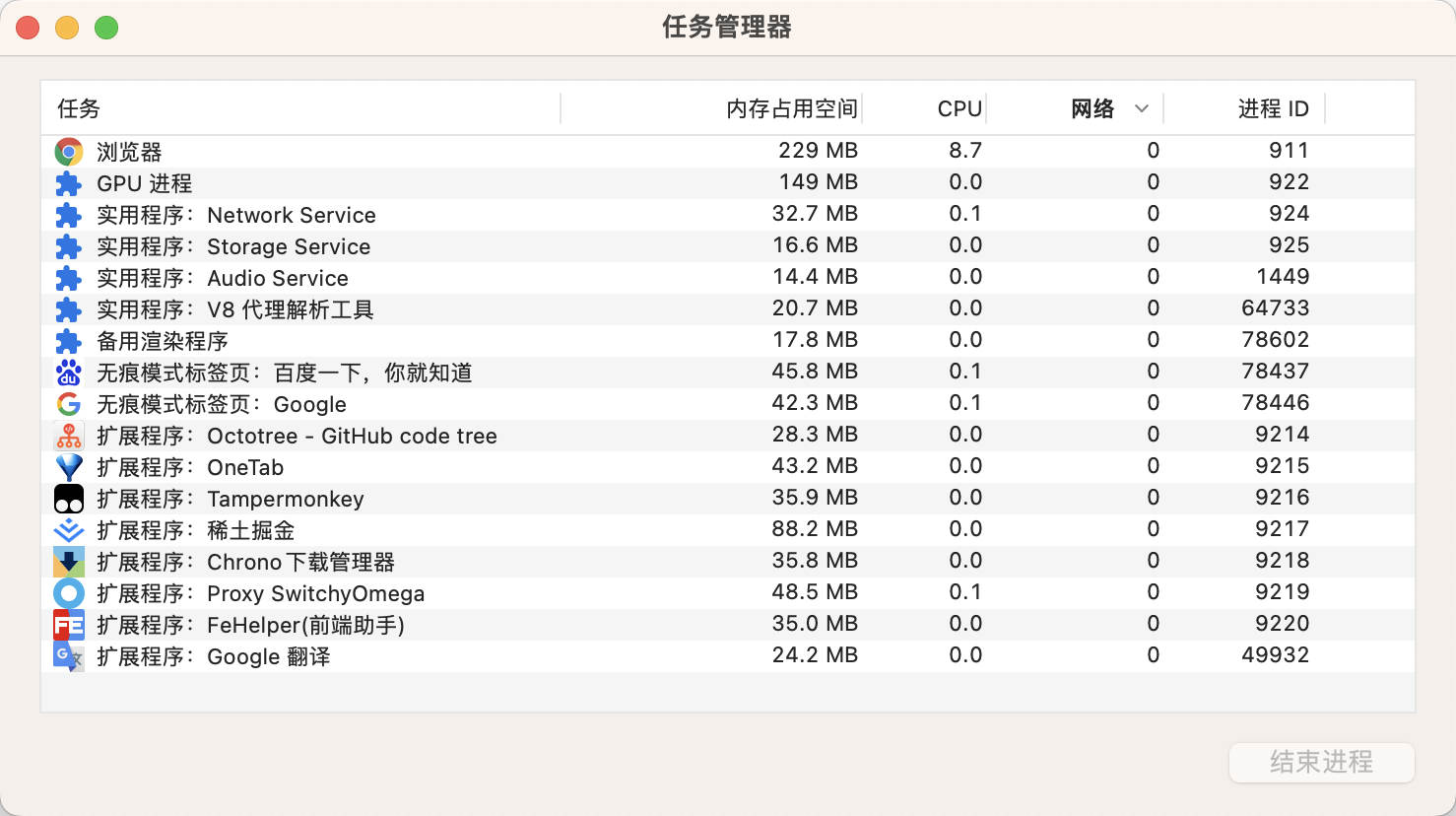Screen dimensions: 1456x816
Task: Click the 8.7 CPU value
Action: point(965,151)
